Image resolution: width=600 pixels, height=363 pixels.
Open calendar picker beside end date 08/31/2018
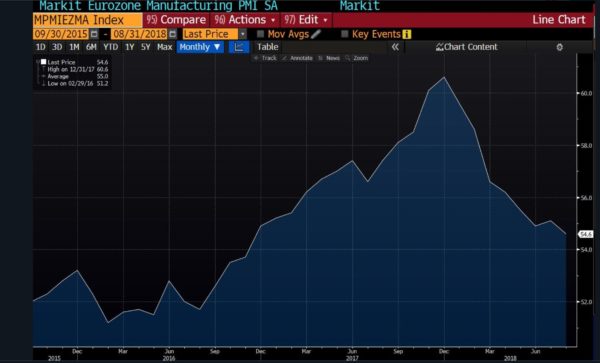pyautogui.click(x=173, y=34)
